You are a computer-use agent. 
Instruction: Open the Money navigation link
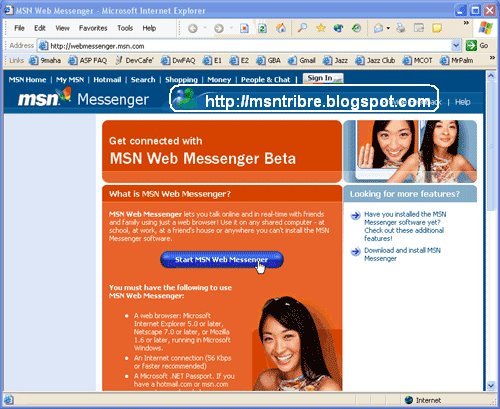pos(219,80)
